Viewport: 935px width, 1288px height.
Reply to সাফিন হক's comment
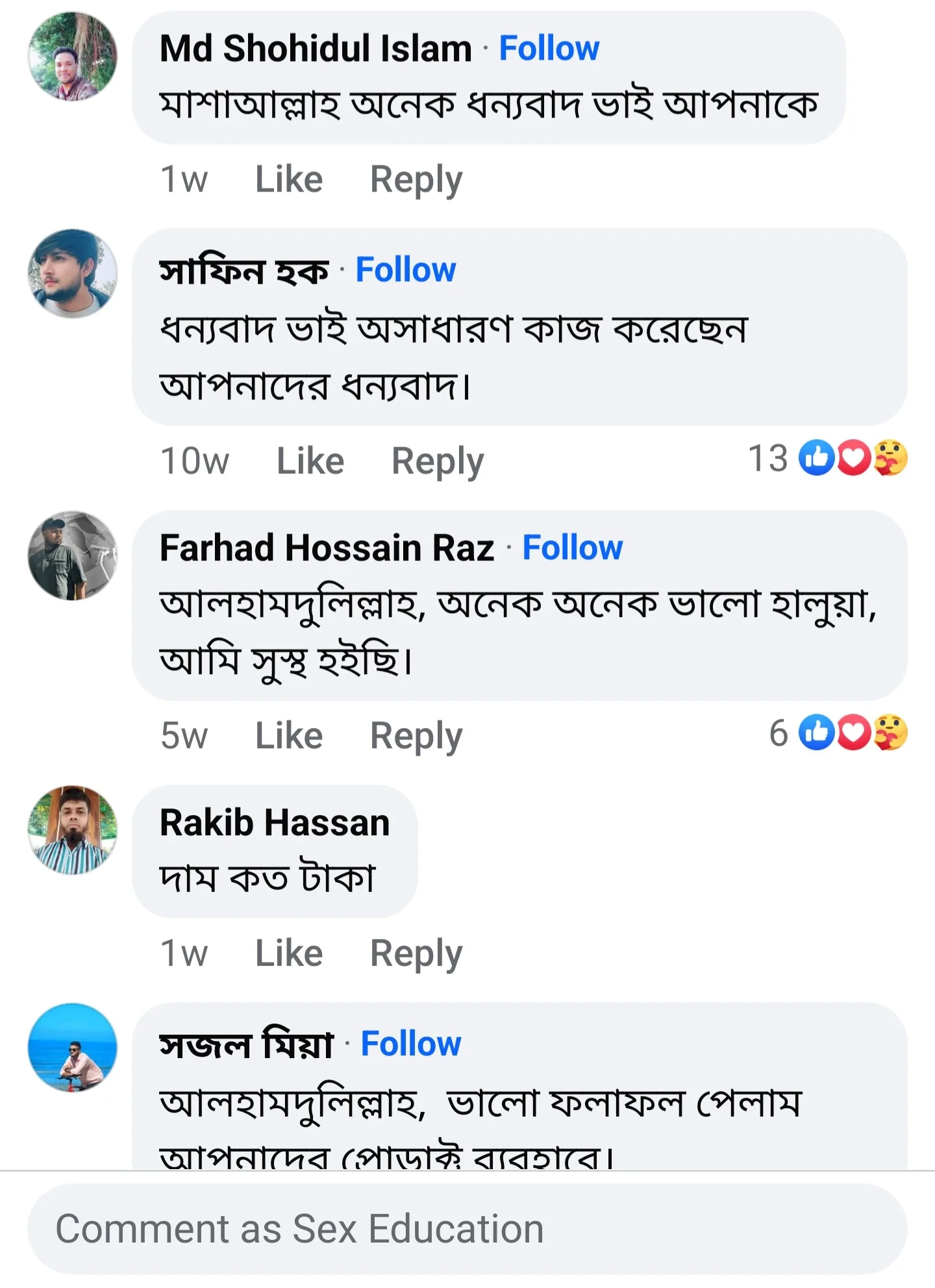click(437, 460)
